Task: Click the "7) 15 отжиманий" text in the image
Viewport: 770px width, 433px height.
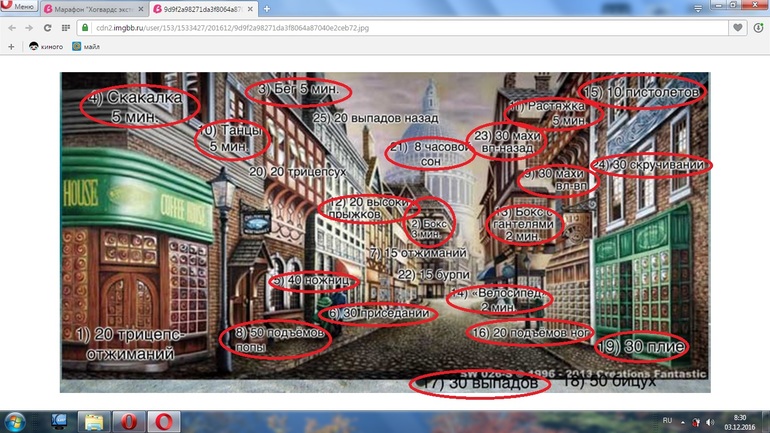Action: point(418,253)
